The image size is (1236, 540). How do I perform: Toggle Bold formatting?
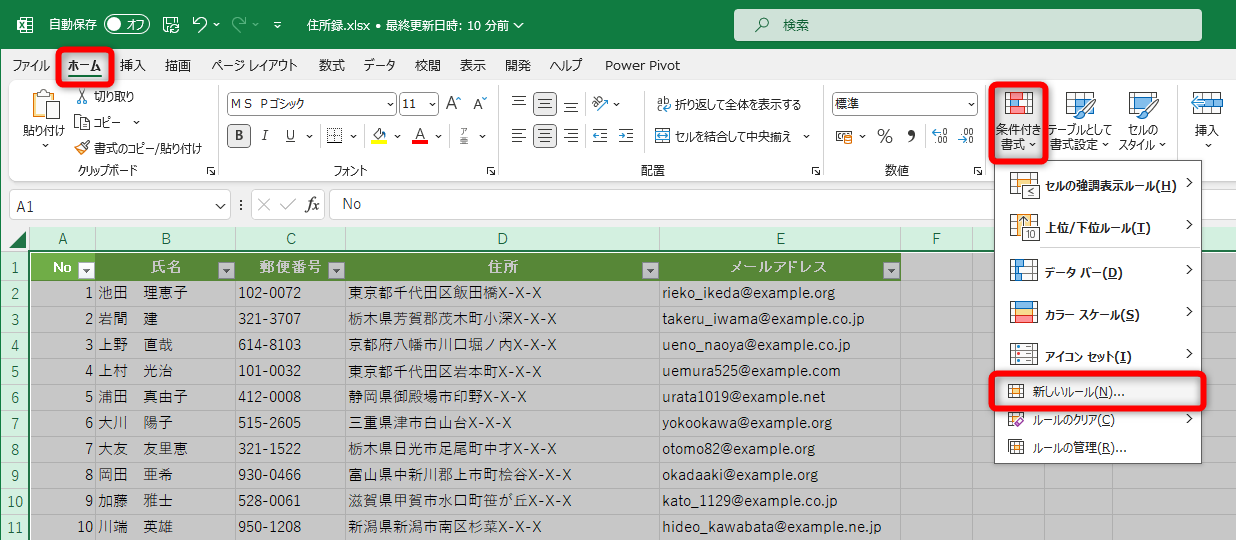tap(238, 136)
